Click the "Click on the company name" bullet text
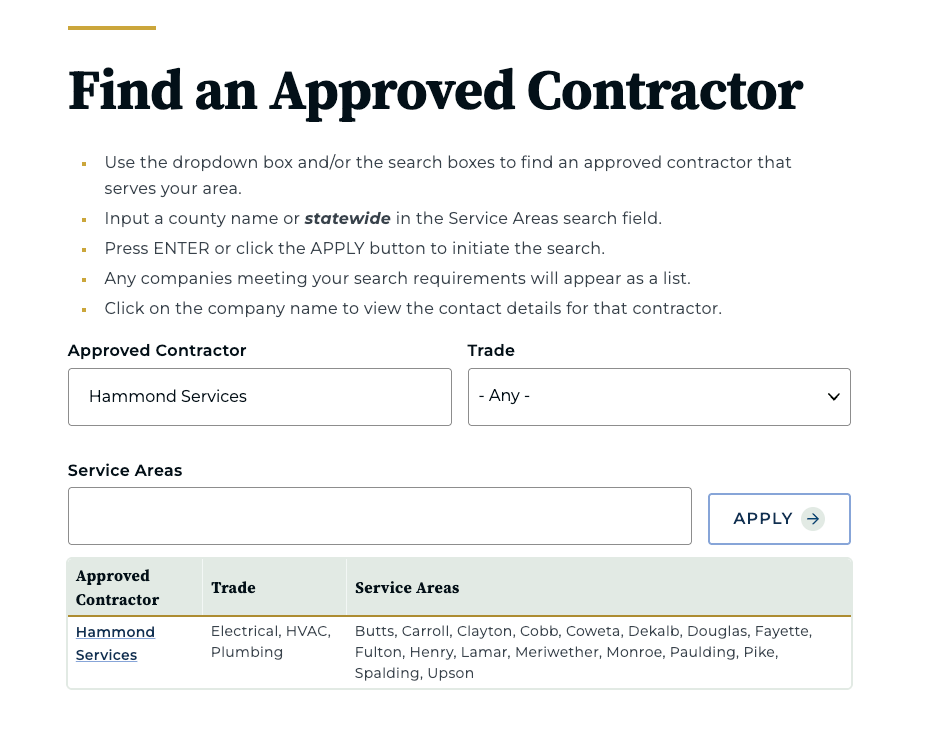This screenshot has height=740, width=928. [412, 308]
